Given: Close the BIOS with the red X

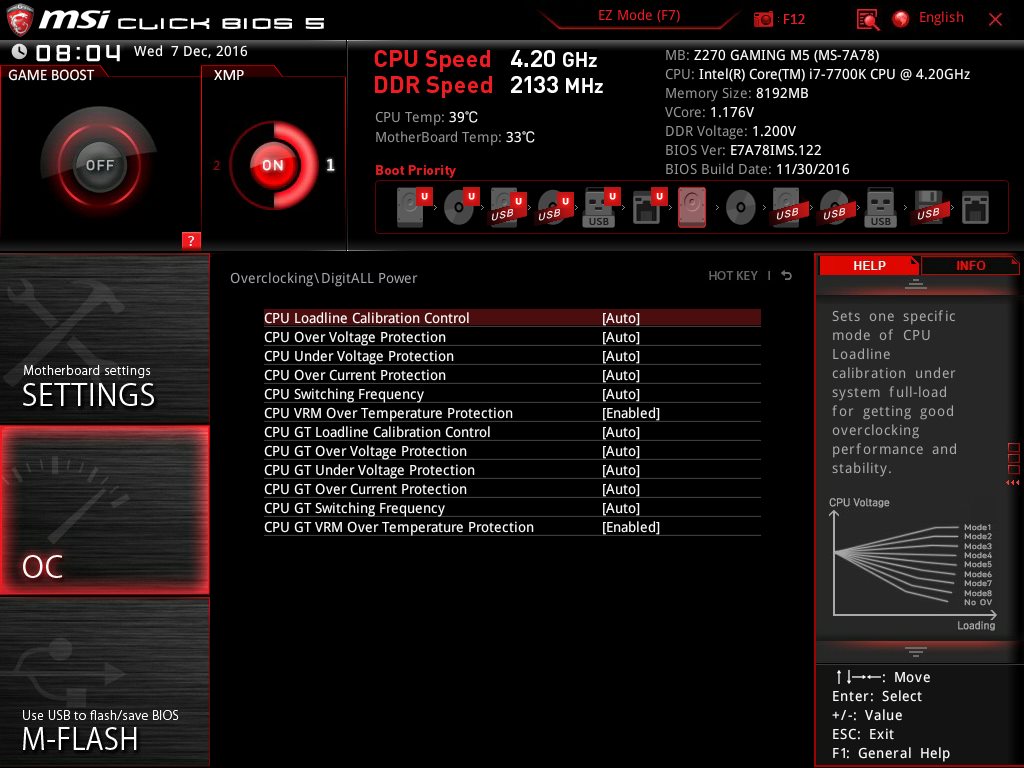Looking at the screenshot, I should click(x=995, y=20).
